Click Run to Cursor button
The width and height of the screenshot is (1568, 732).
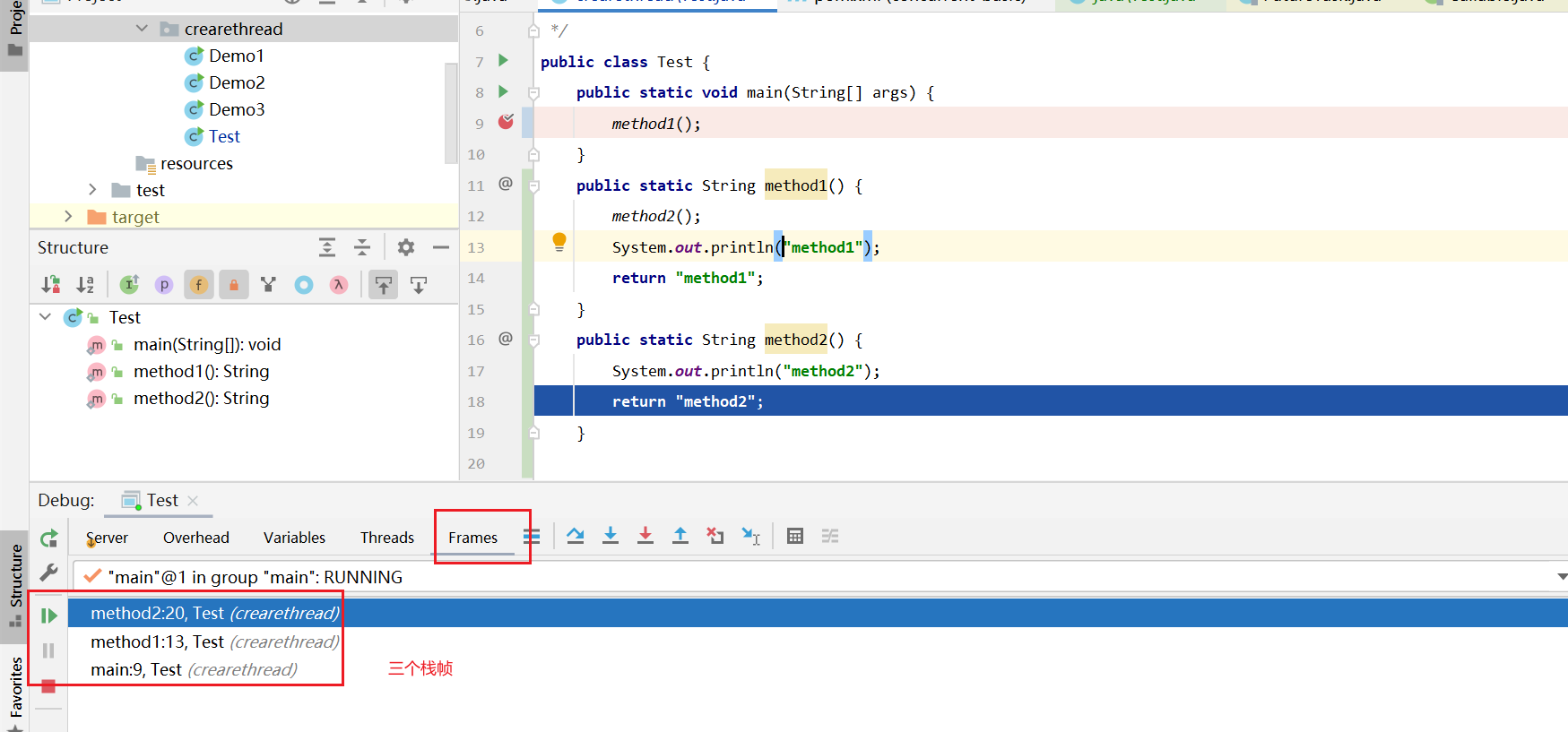[751, 536]
